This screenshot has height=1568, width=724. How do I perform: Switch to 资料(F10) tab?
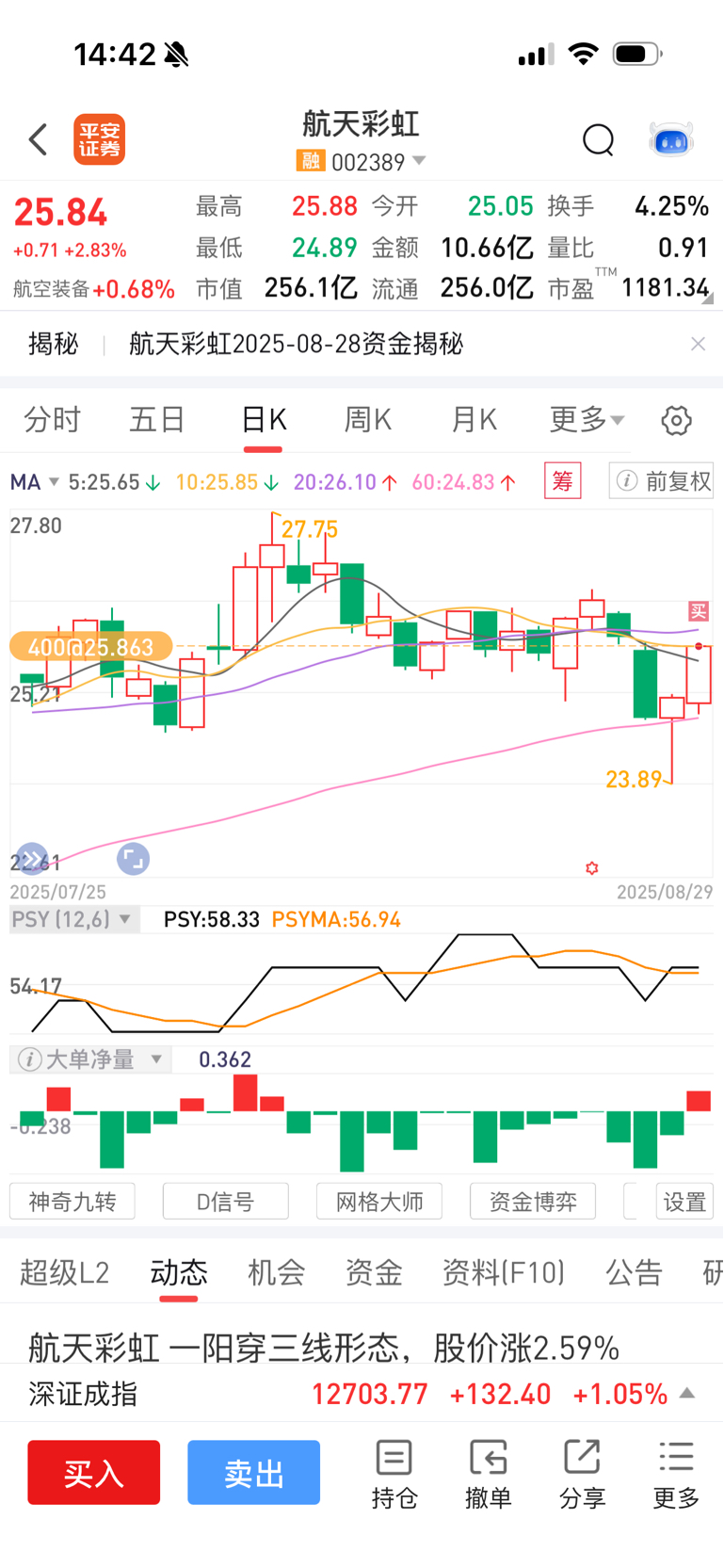[x=504, y=1273]
